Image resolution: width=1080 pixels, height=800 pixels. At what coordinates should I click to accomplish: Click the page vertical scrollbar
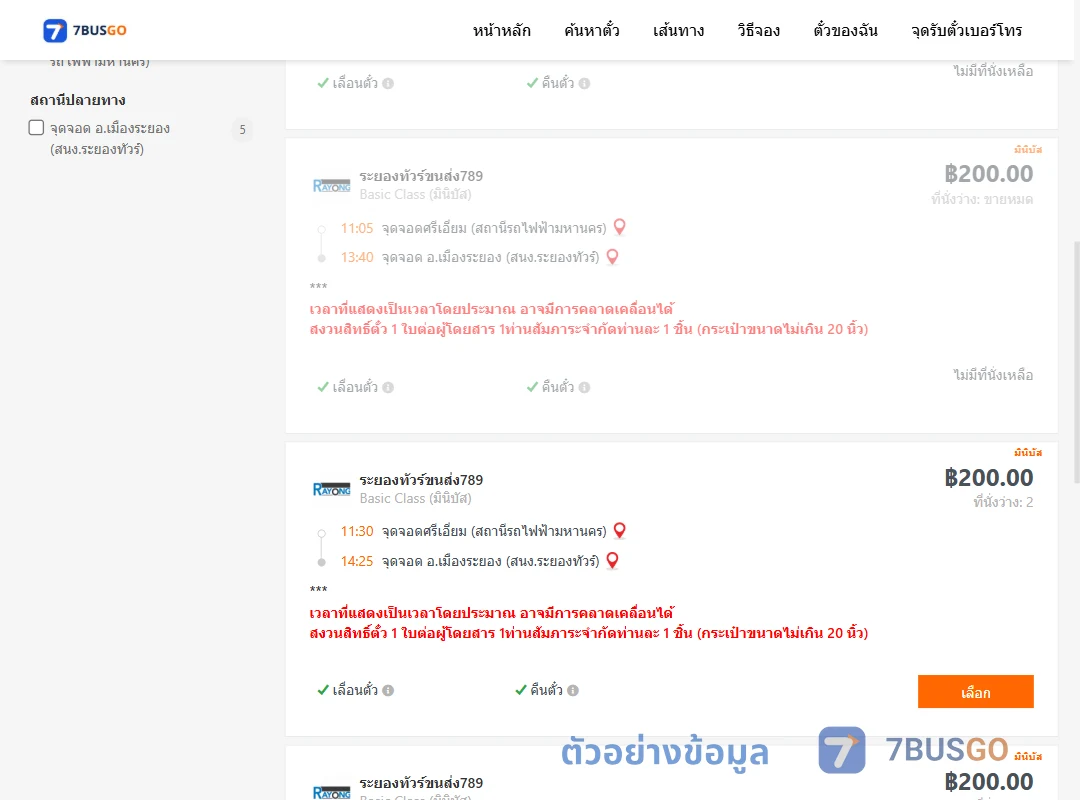pos(1076,362)
